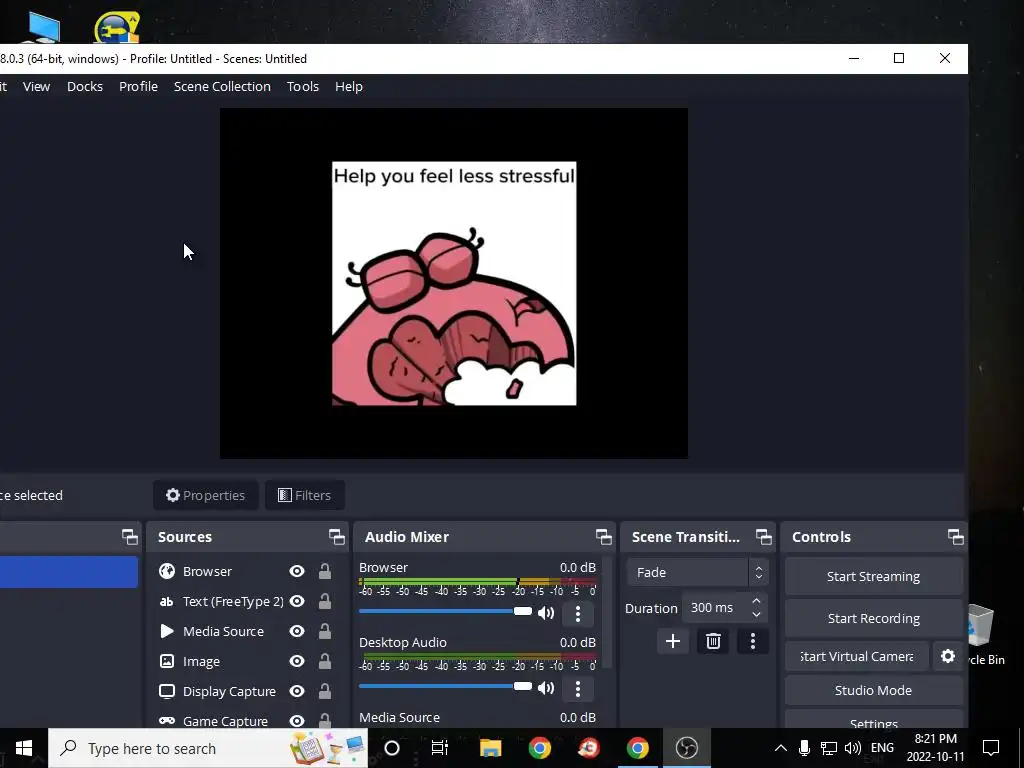Hide the Game Capture source via eye
The image size is (1024, 768).
(x=297, y=721)
